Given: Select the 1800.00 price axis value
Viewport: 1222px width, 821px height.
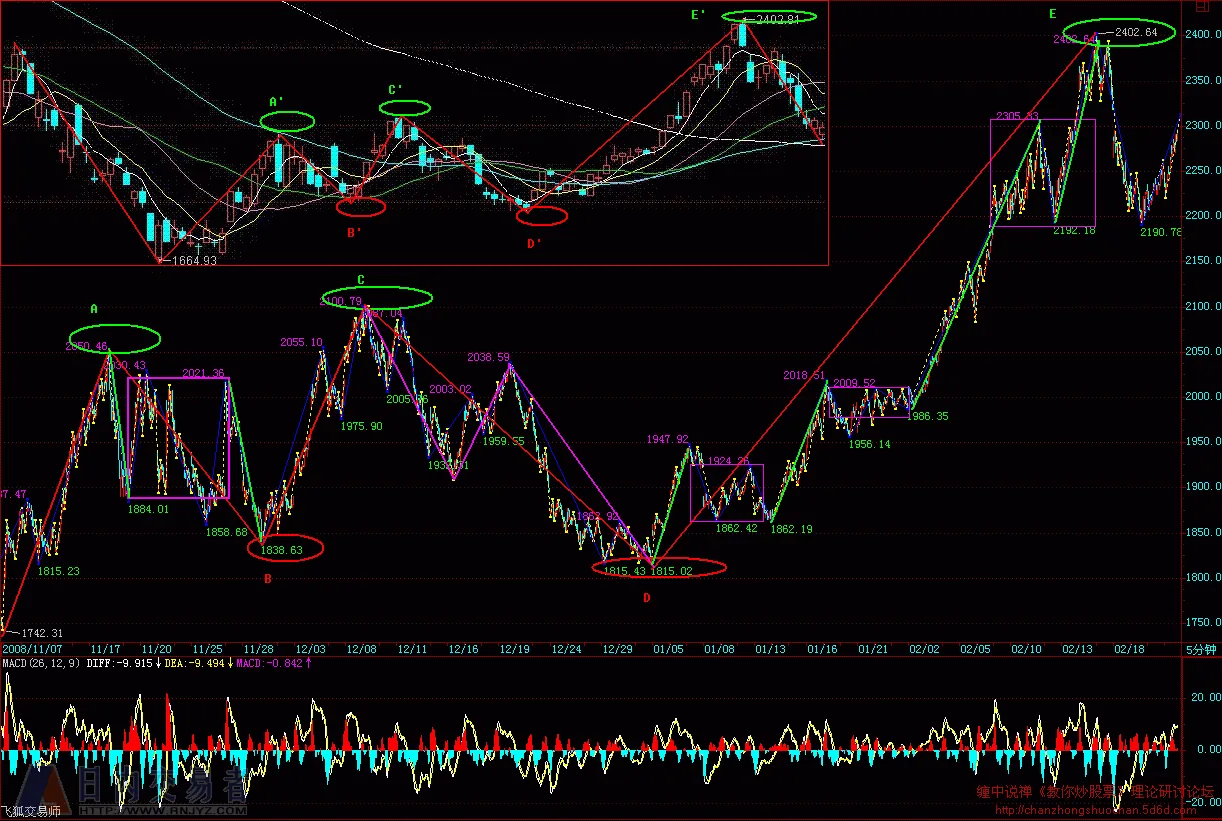Looking at the screenshot, I should tap(1203, 577).
